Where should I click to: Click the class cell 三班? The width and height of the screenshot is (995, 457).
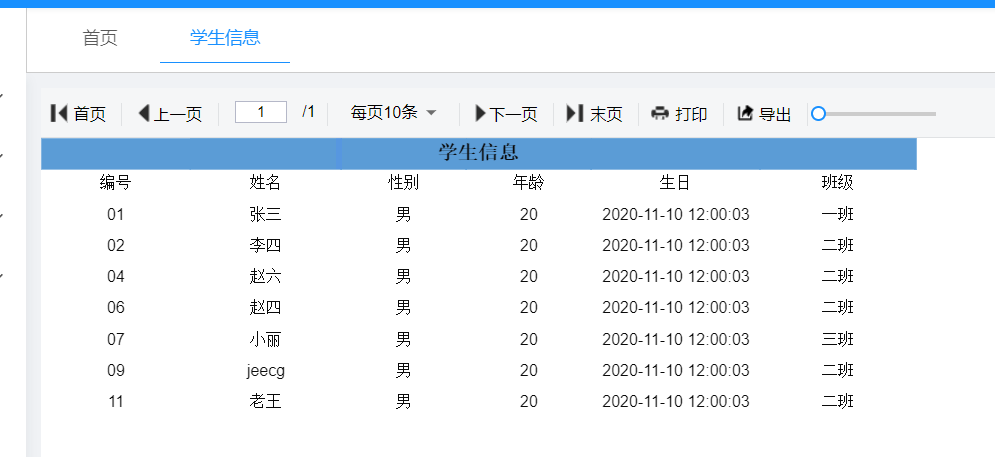pyautogui.click(x=838, y=339)
